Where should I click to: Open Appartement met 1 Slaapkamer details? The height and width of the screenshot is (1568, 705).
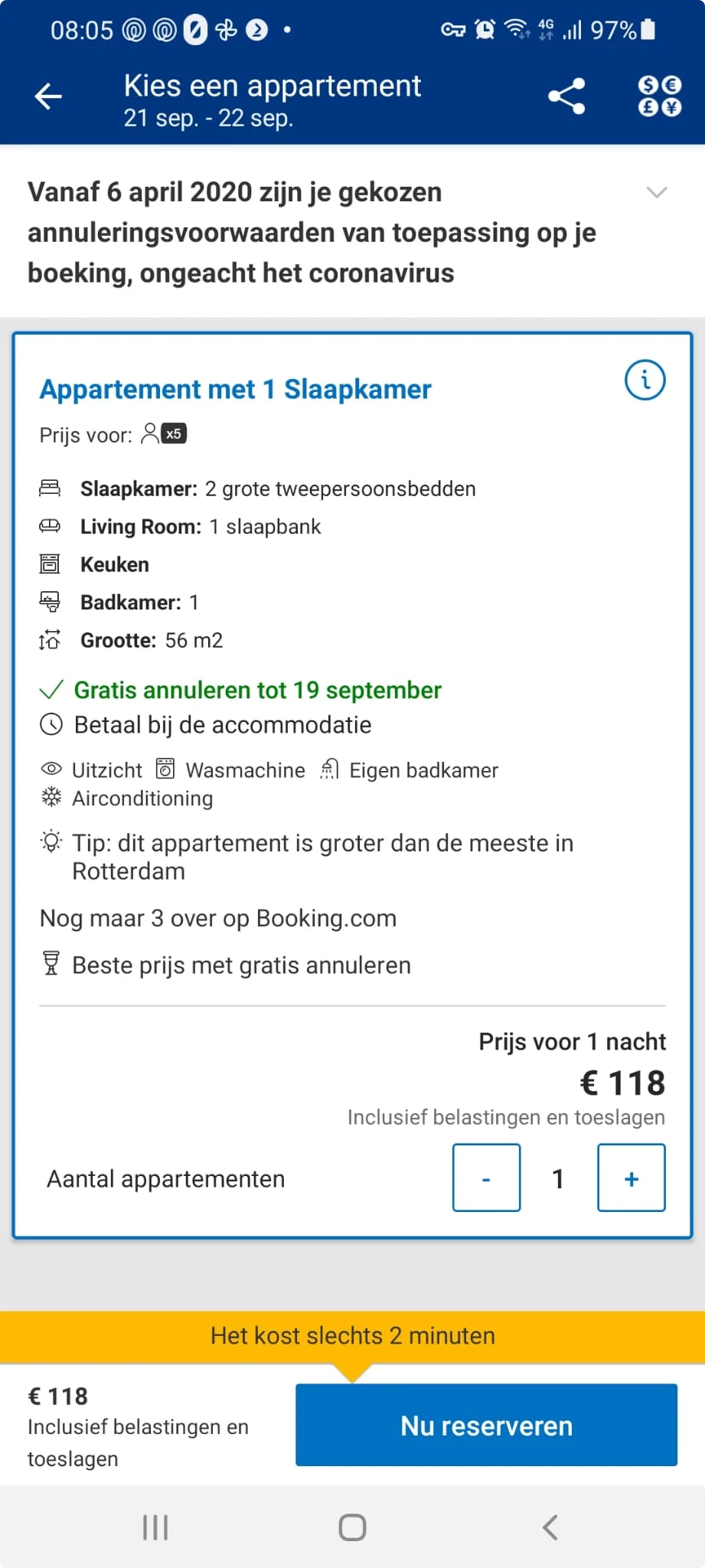tap(235, 389)
